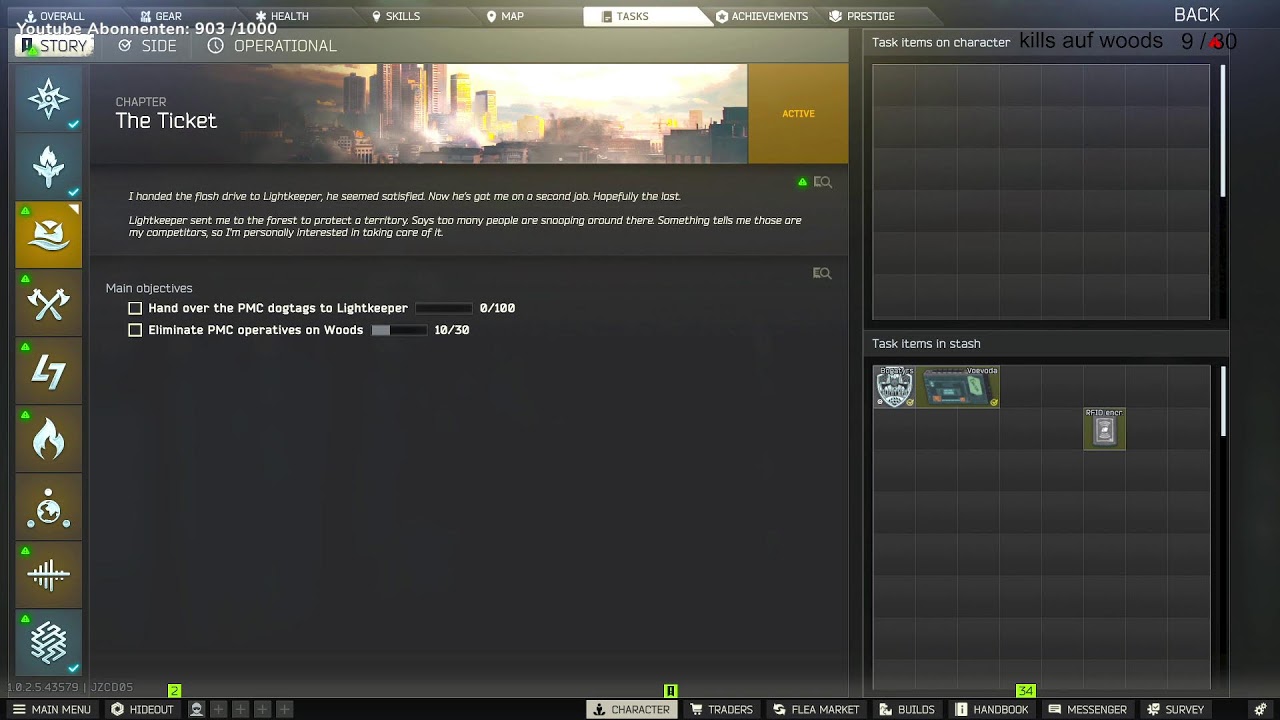Click the ACTIVE status label on banner

pos(798,114)
